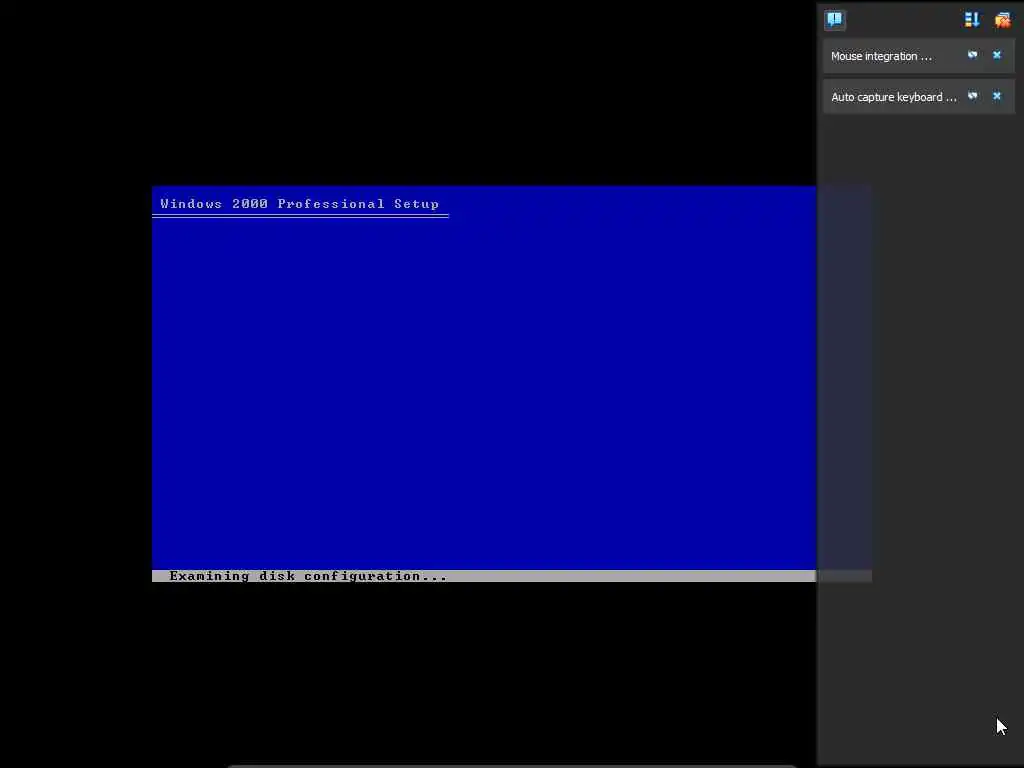Image resolution: width=1024 pixels, height=768 pixels.
Task: Expand the Mouse integration notification text
Action: click(x=881, y=56)
